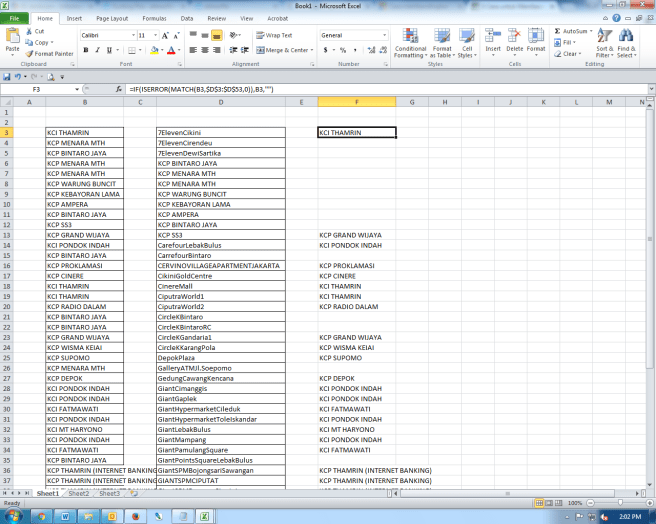Click Merge & Center in Alignment group
Screen dimensions: 656x524
(x=285, y=50)
